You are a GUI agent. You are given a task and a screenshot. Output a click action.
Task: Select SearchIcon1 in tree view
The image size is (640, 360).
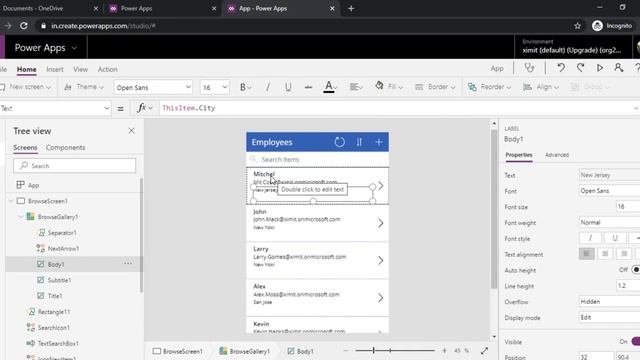pyautogui.click(x=53, y=327)
